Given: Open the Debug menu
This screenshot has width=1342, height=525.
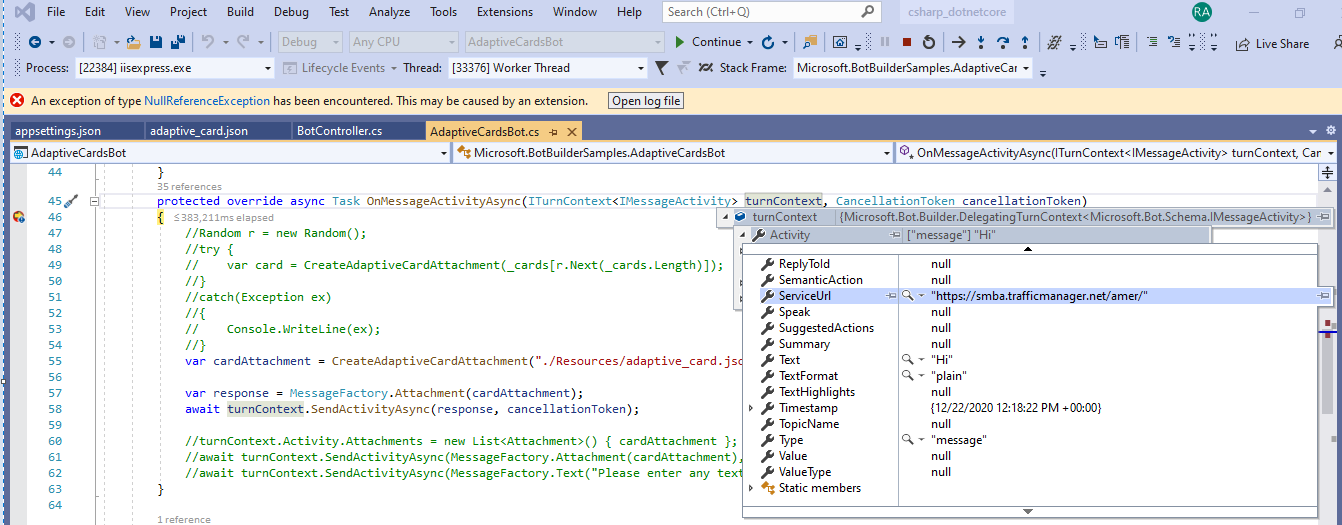Looking at the screenshot, I should [x=291, y=12].
